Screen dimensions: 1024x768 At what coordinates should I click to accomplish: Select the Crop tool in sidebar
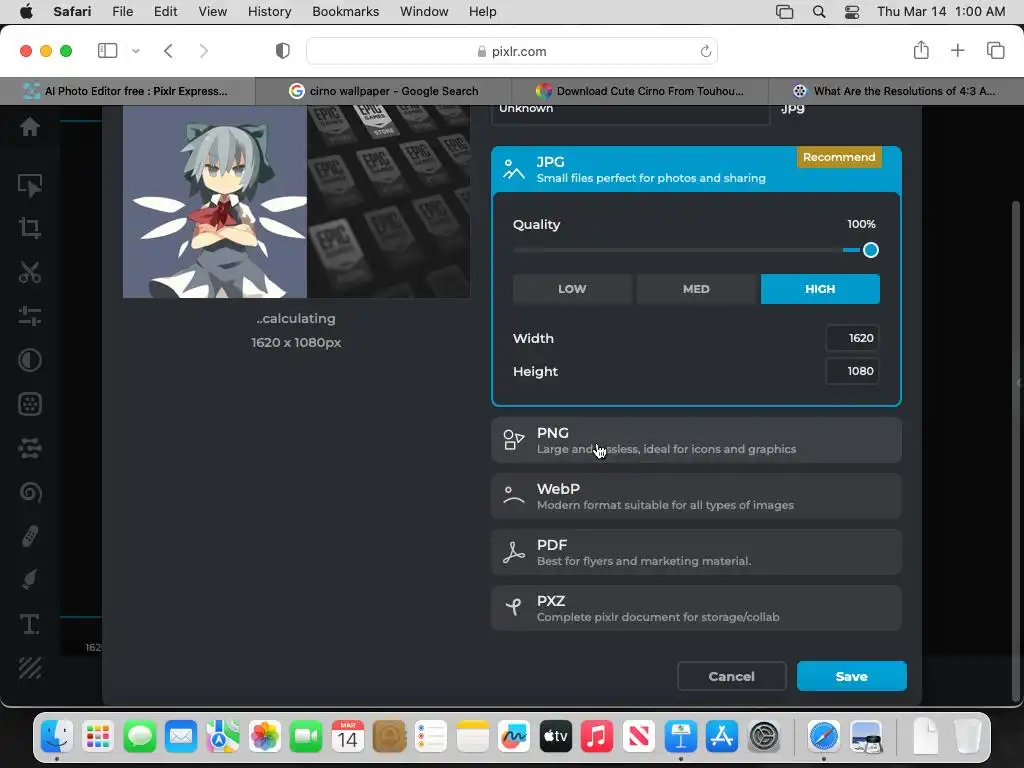point(29,228)
